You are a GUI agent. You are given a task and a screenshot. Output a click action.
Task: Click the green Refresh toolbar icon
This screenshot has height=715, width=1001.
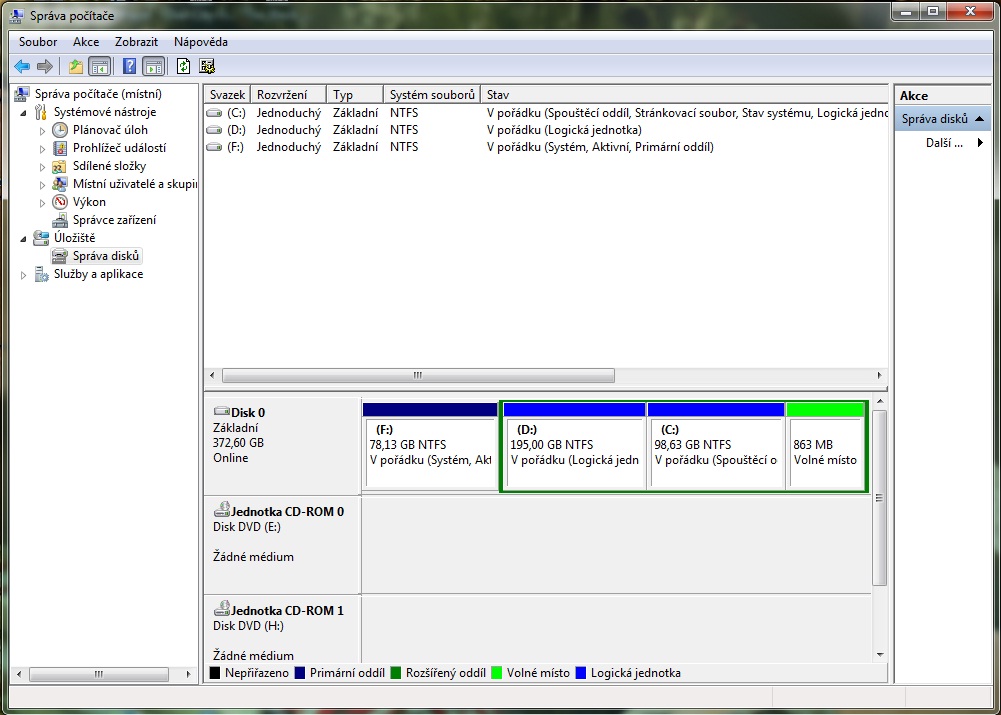point(183,66)
